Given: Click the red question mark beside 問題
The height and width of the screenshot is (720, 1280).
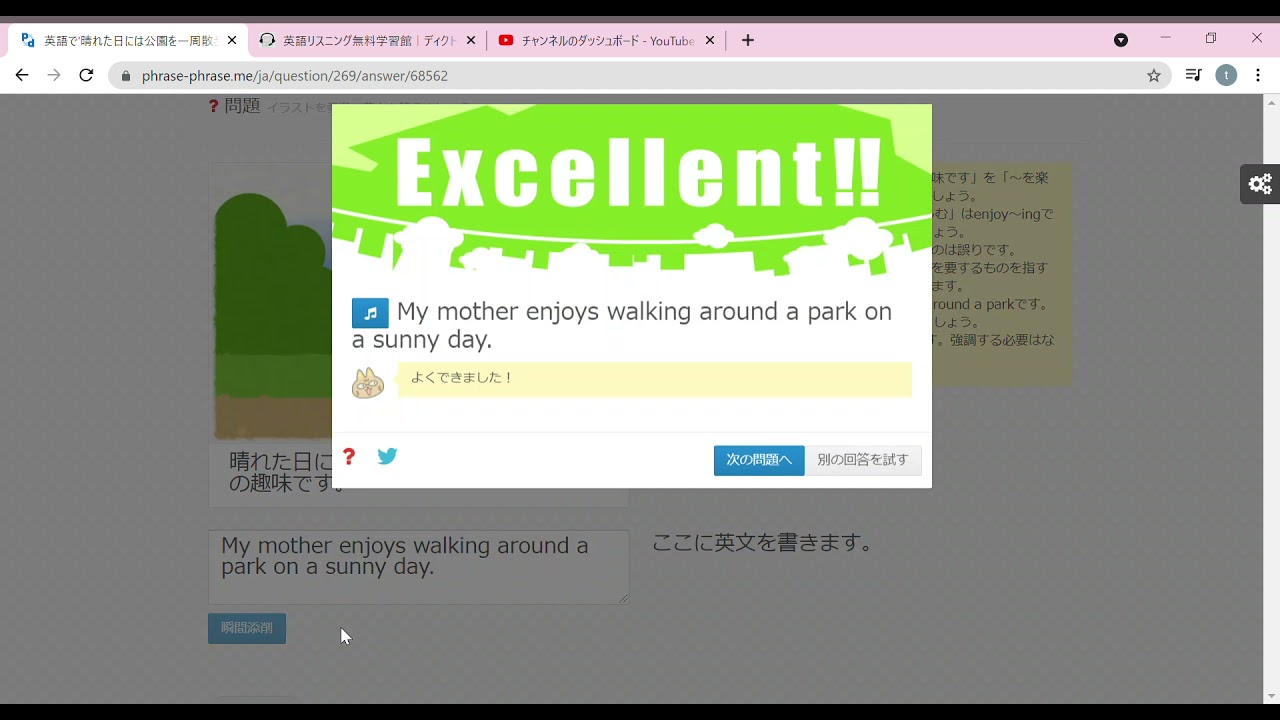Looking at the screenshot, I should (214, 106).
